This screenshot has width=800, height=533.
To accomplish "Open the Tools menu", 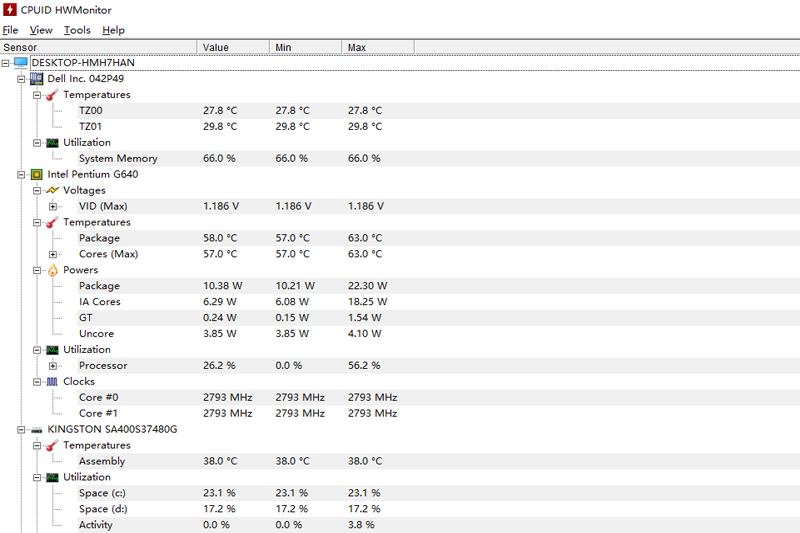I will pos(77,30).
